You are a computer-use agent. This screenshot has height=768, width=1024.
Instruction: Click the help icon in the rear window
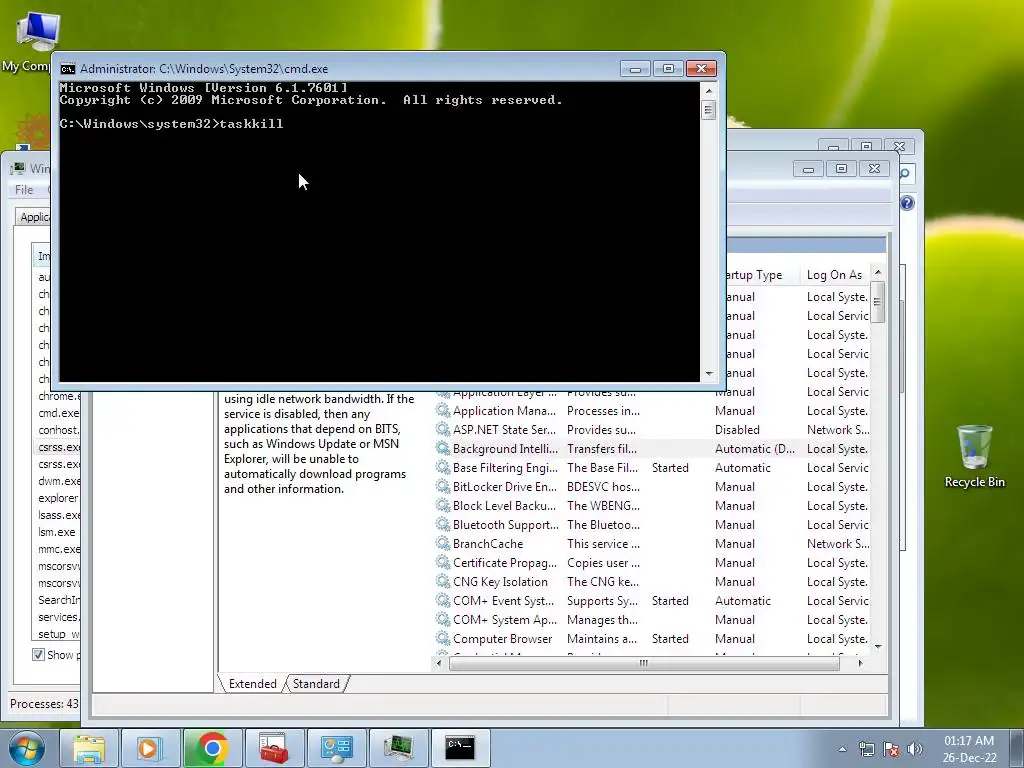click(x=907, y=203)
